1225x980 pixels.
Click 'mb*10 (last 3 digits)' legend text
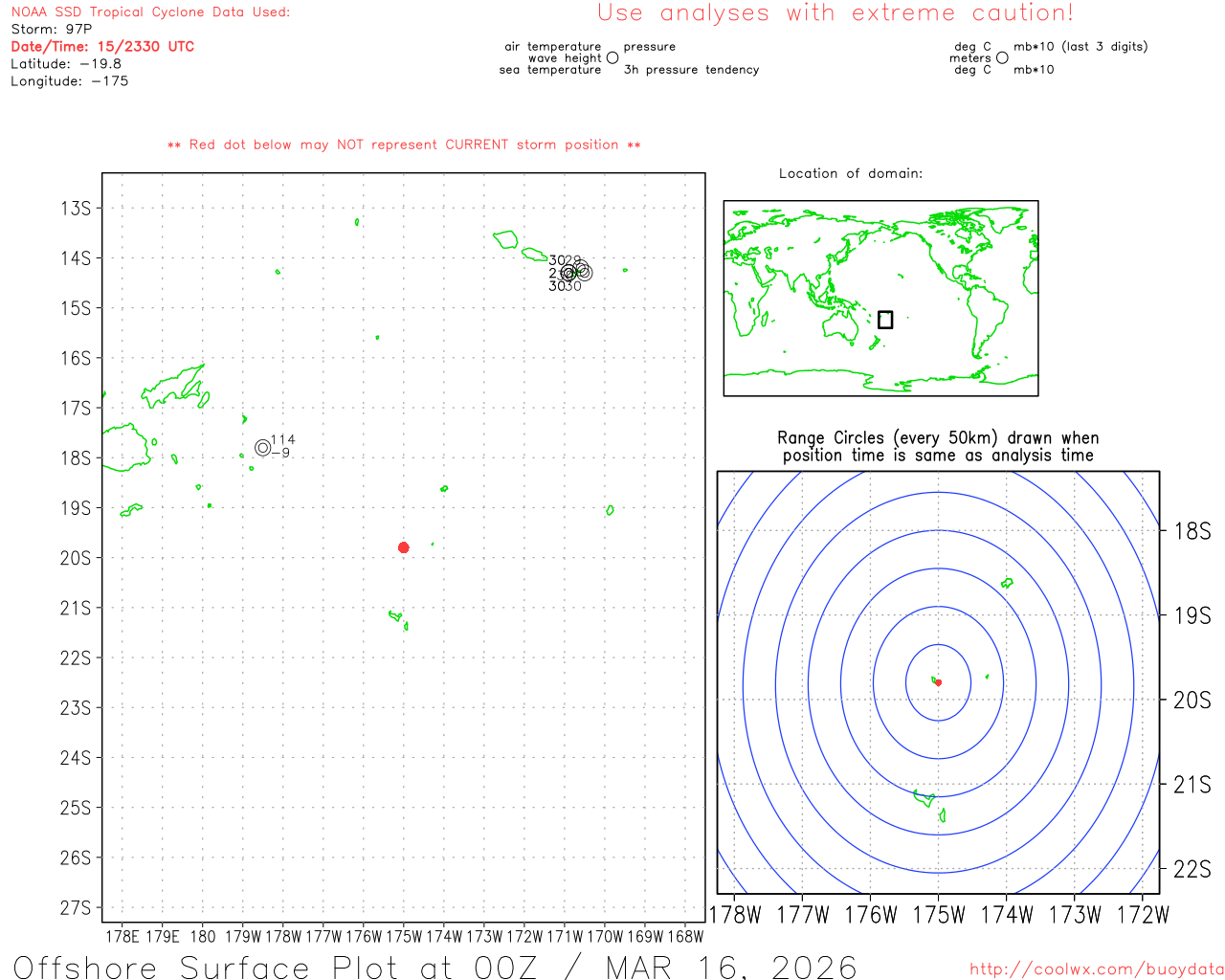tap(1080, 46)
